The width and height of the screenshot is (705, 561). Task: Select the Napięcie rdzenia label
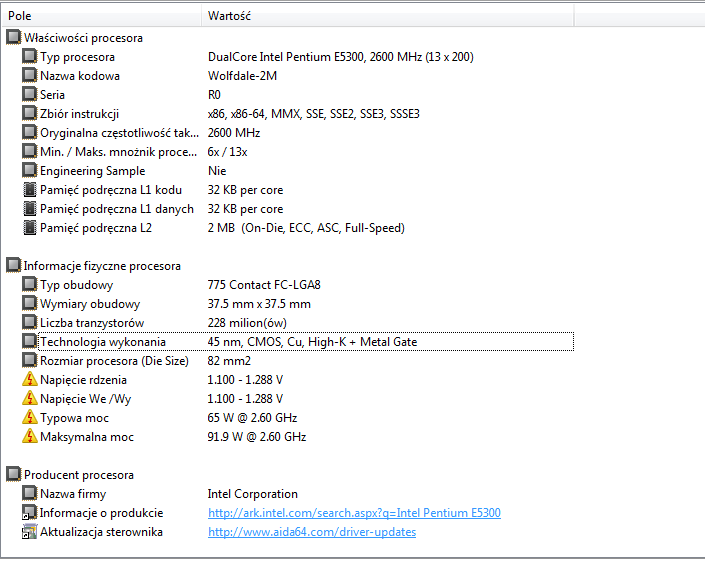[83, 380]
